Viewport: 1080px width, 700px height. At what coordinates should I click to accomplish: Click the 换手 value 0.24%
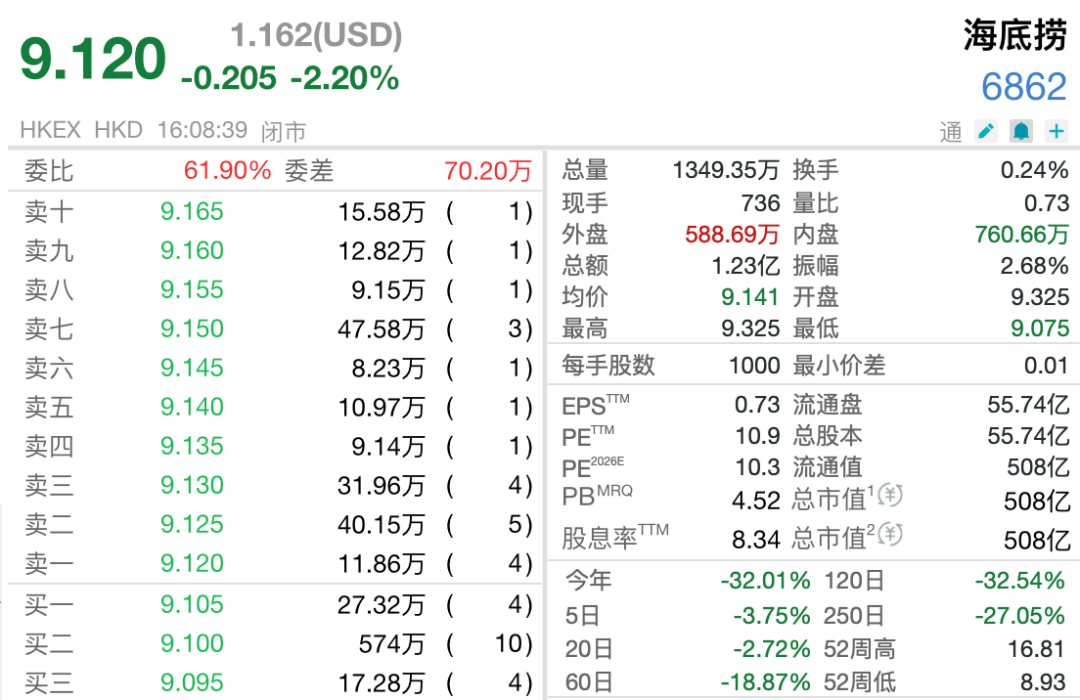click(x=1035, y=169)
